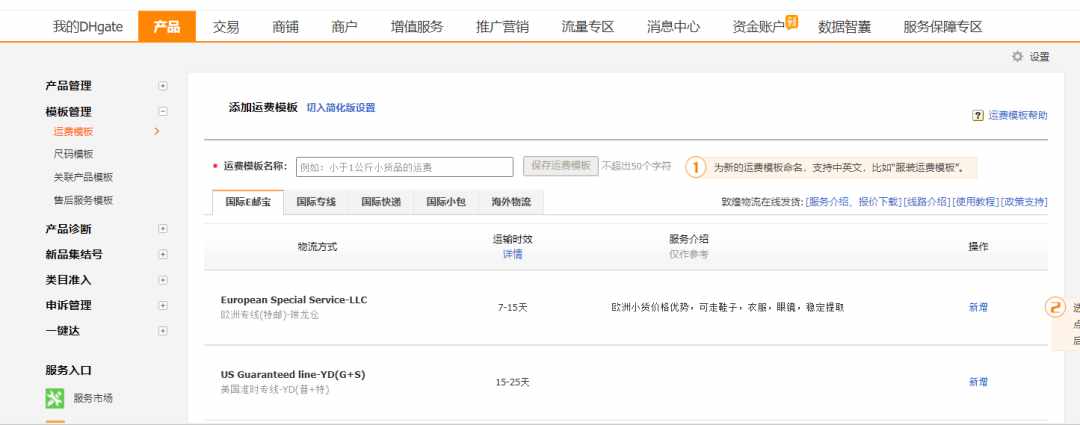The height and width of the screenshot is (425, 1080).
Task: Click the 服务介绍 column header
Action: [x=689, y=239]
